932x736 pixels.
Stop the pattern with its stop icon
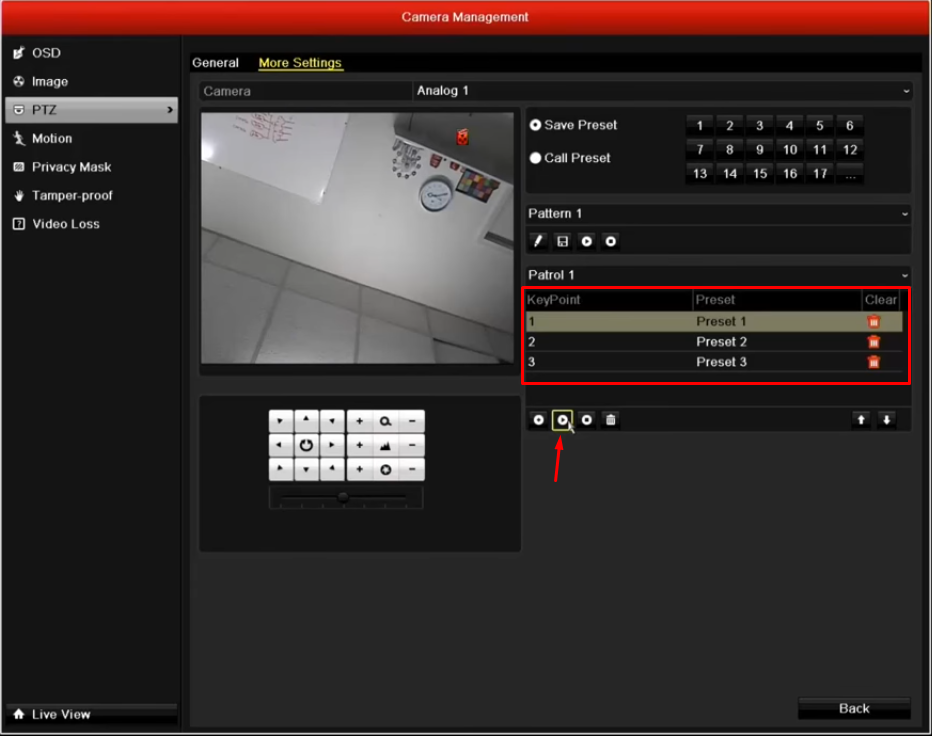(610, 241)
